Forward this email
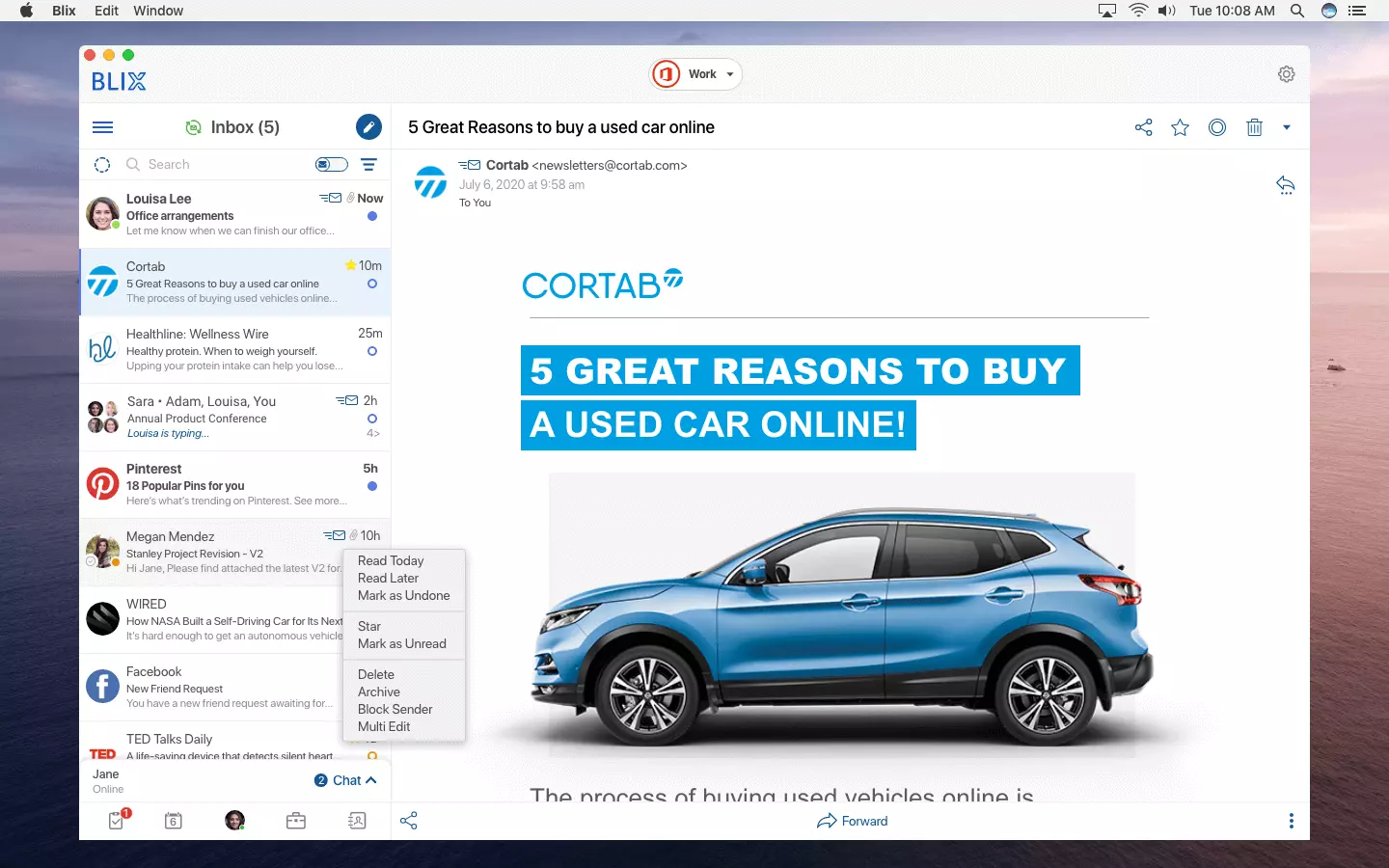 tap(852, 821)
